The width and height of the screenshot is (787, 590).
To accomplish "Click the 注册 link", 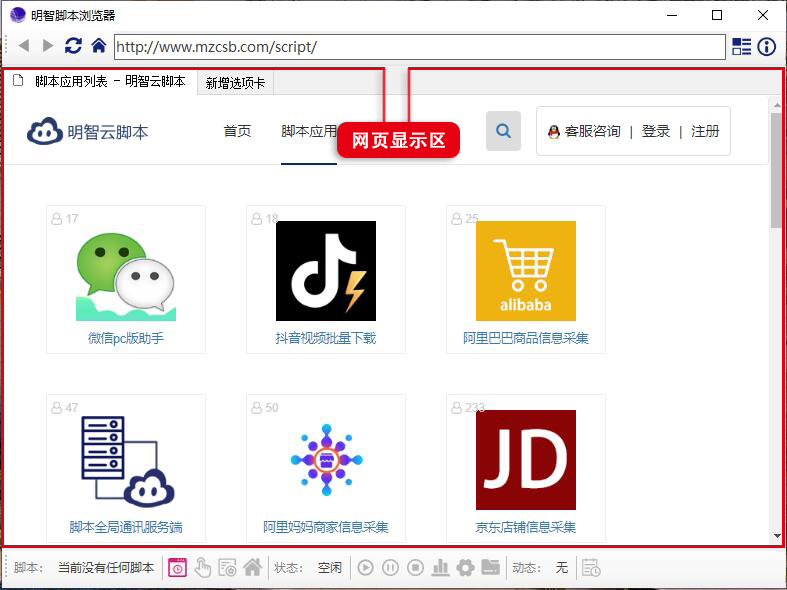I will click(705, 131).
